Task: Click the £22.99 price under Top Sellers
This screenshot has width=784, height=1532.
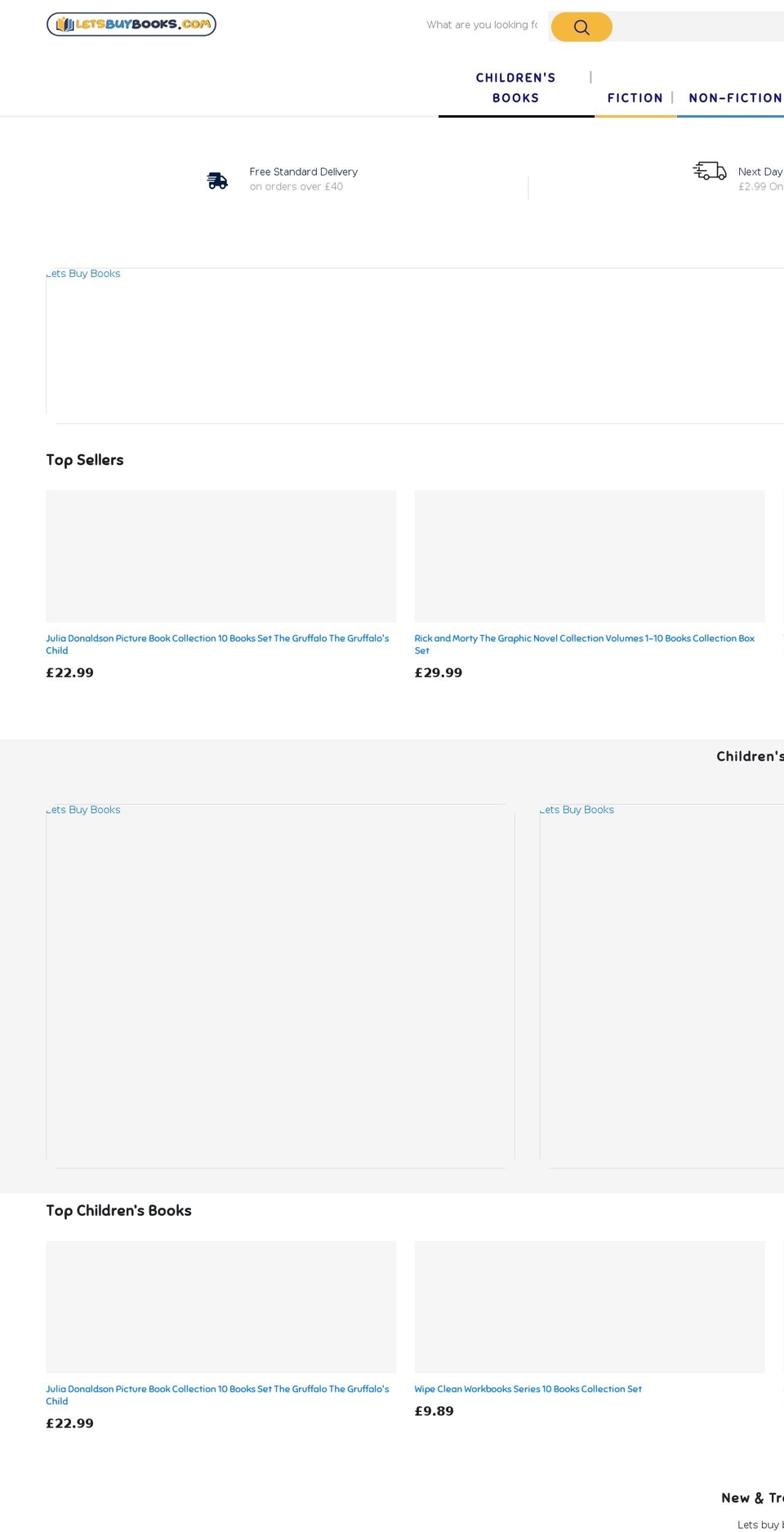Action: coord(70,673)
